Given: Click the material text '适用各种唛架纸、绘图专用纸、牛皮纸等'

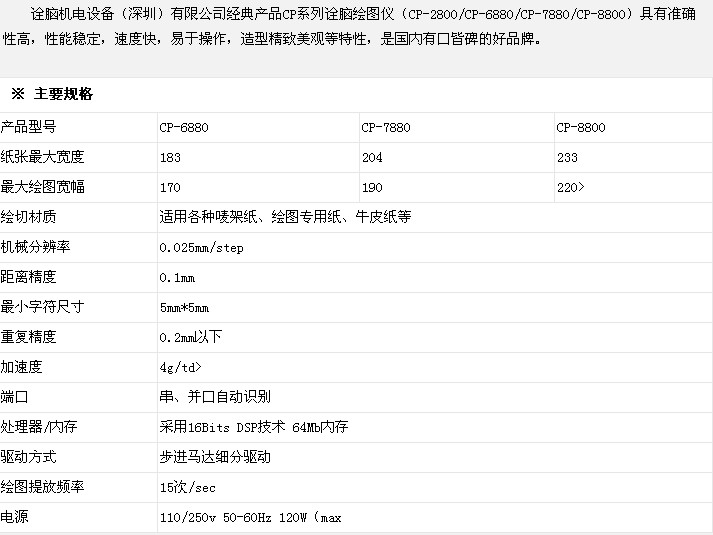Looking at the screenshot, I should 285,217.
